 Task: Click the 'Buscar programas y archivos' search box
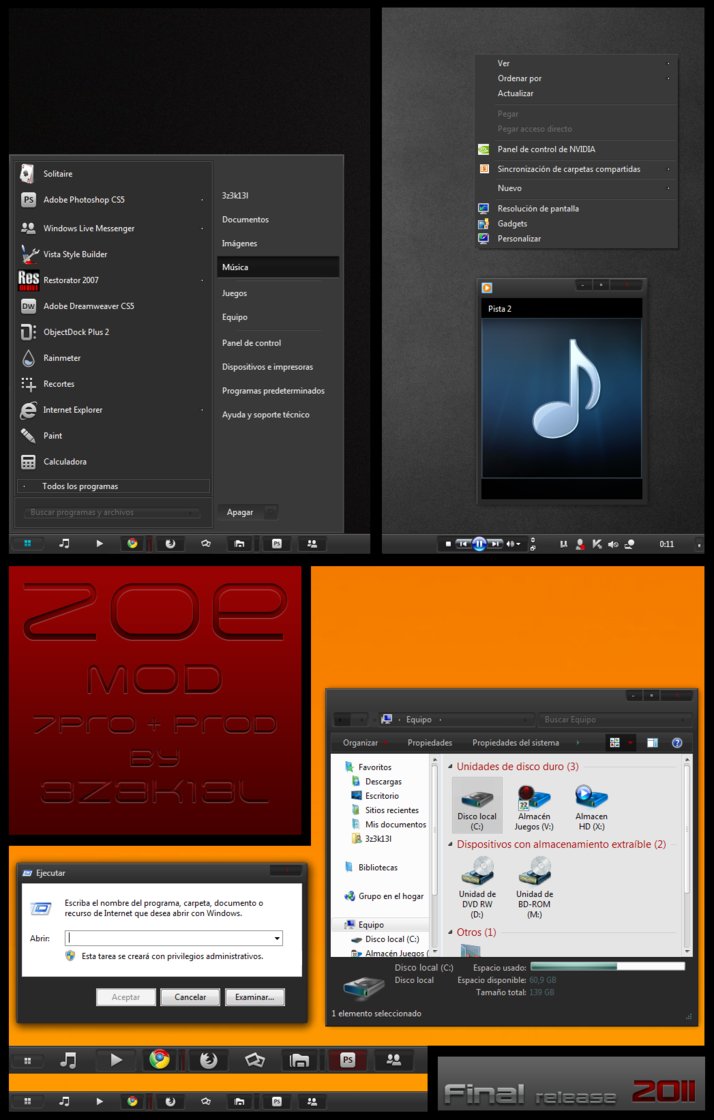[x=95, y=513]
